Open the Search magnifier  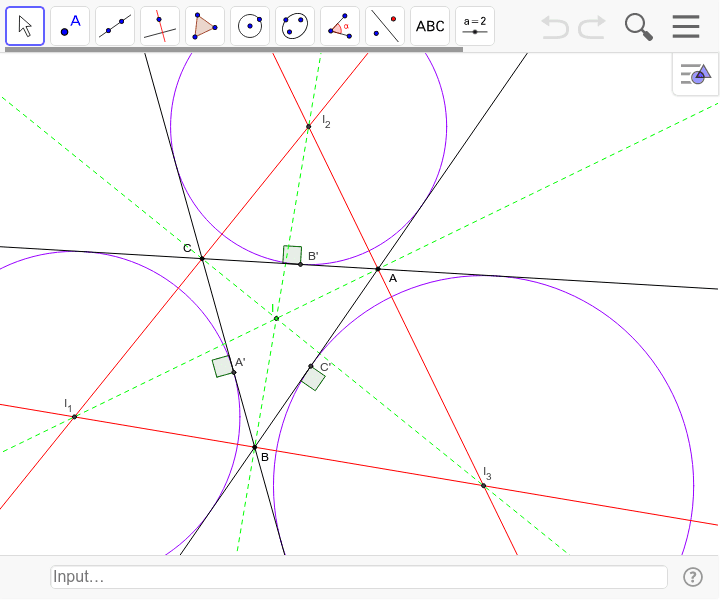click(x=639, y=27)
